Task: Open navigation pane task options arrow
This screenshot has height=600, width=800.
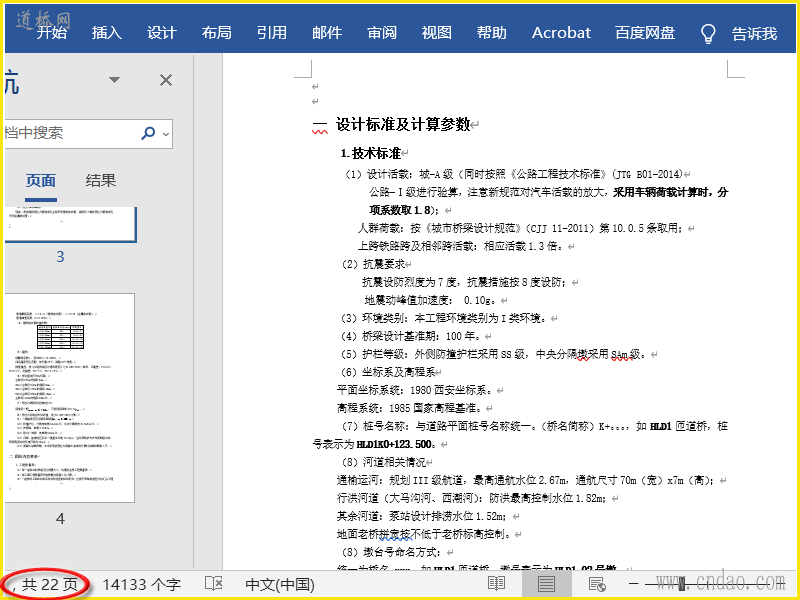Action: [115, 80]
